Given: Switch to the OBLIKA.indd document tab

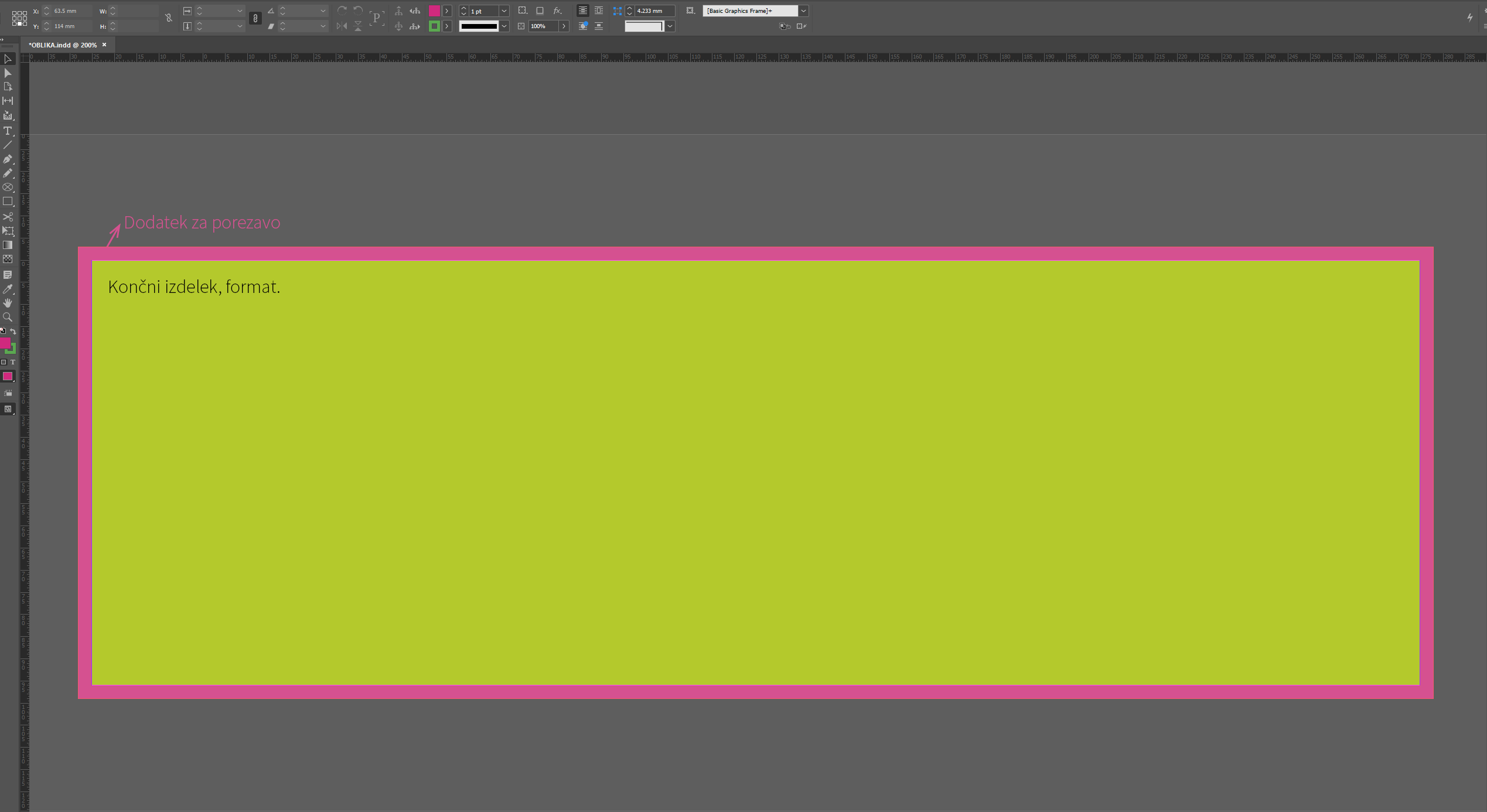Looking at the screenshot, I should coord(63,45).
